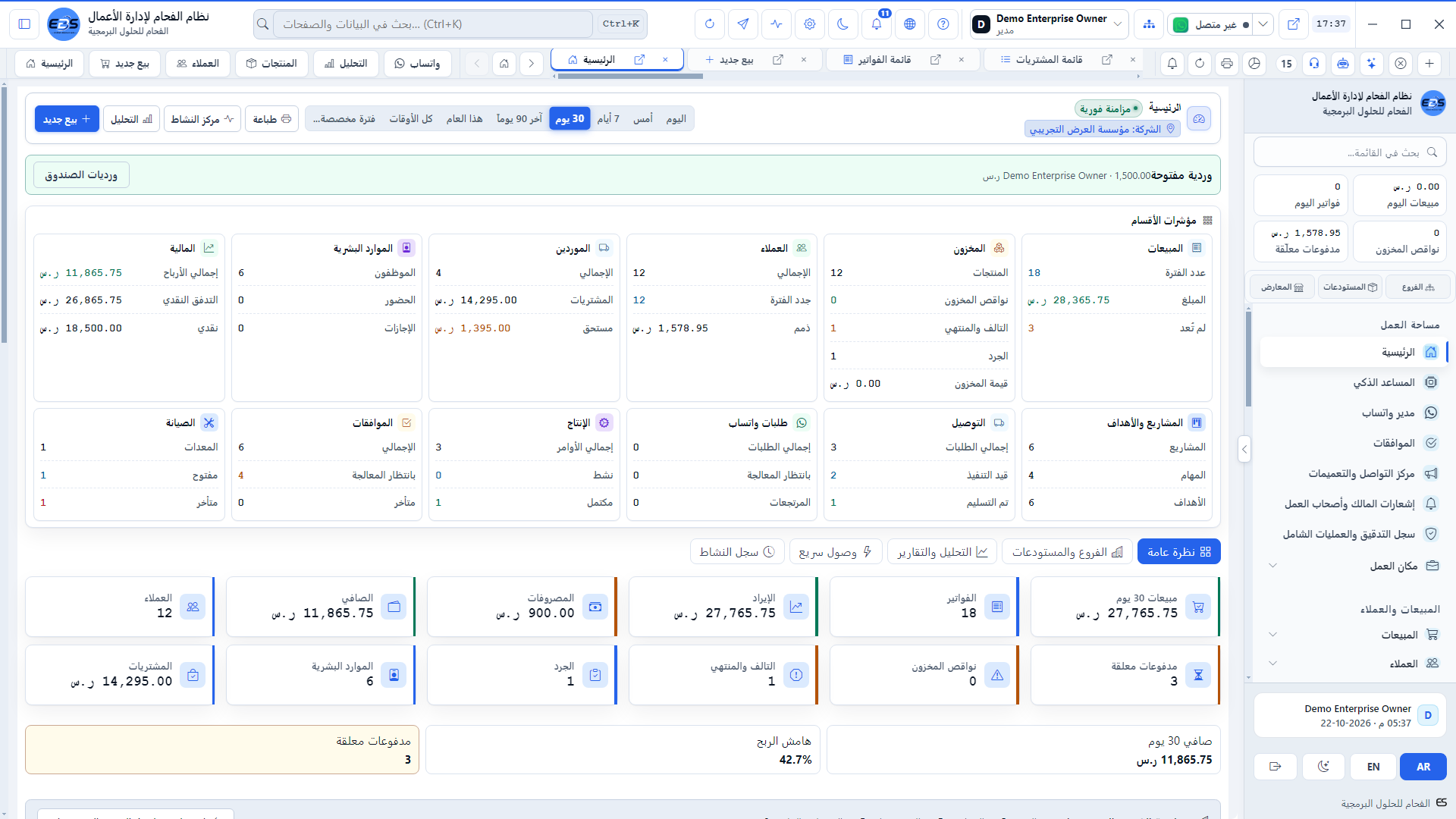Switch language to EN
The width and height of the screenshot is (1456, 819).
[1373, 767]
